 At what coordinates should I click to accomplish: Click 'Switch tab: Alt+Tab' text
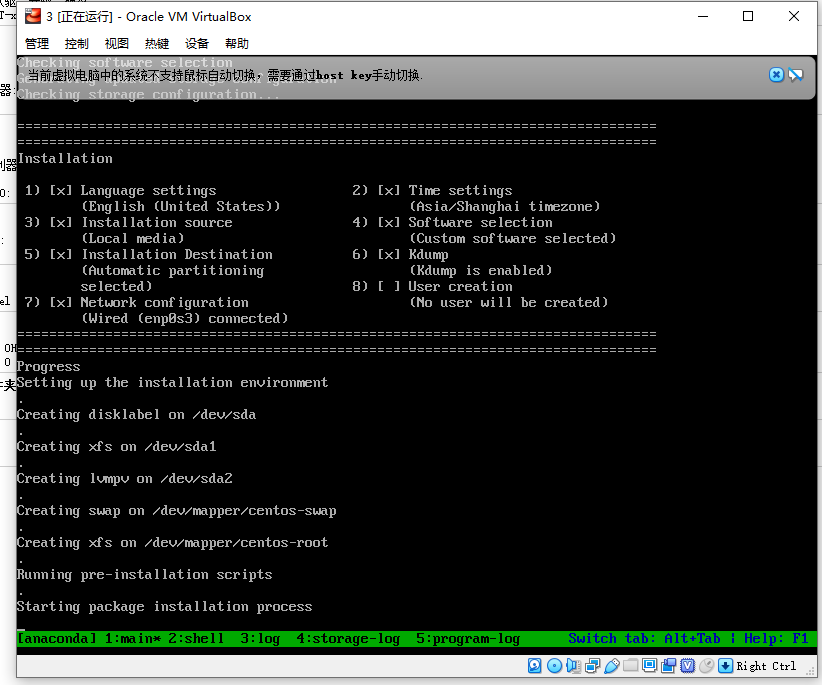tap(644, 638)
